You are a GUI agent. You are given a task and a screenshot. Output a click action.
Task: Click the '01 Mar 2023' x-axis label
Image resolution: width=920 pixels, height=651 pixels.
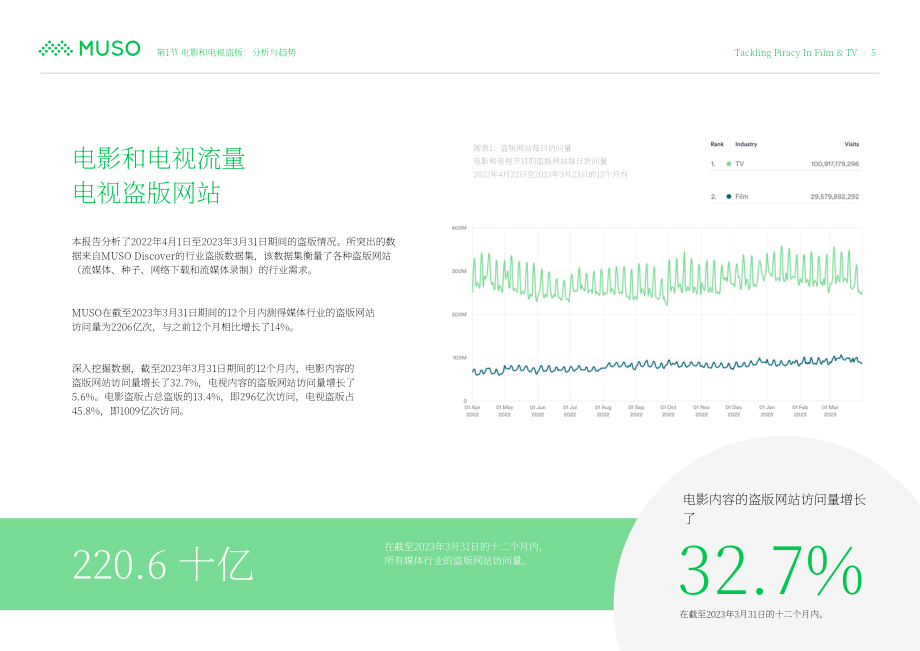click(x=830, y=411)
